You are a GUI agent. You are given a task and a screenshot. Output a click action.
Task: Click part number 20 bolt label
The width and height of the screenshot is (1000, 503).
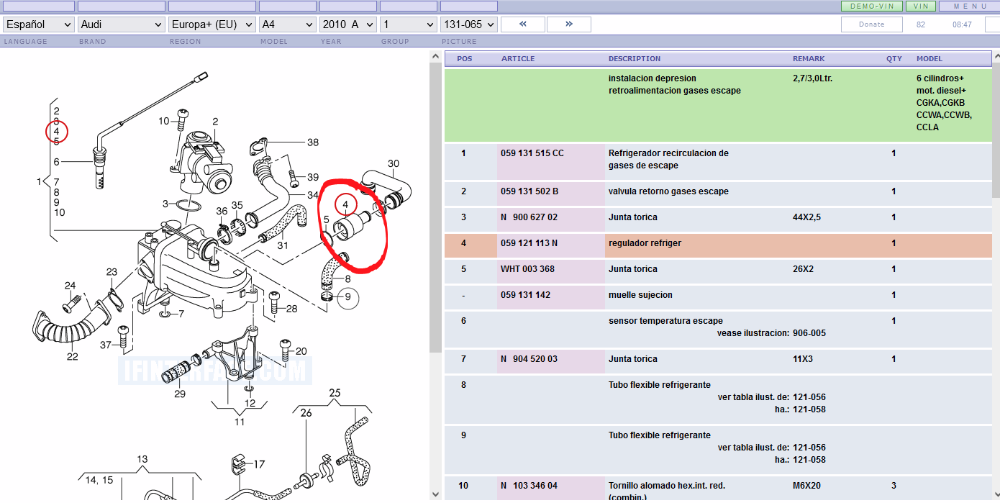pos(301,351)
